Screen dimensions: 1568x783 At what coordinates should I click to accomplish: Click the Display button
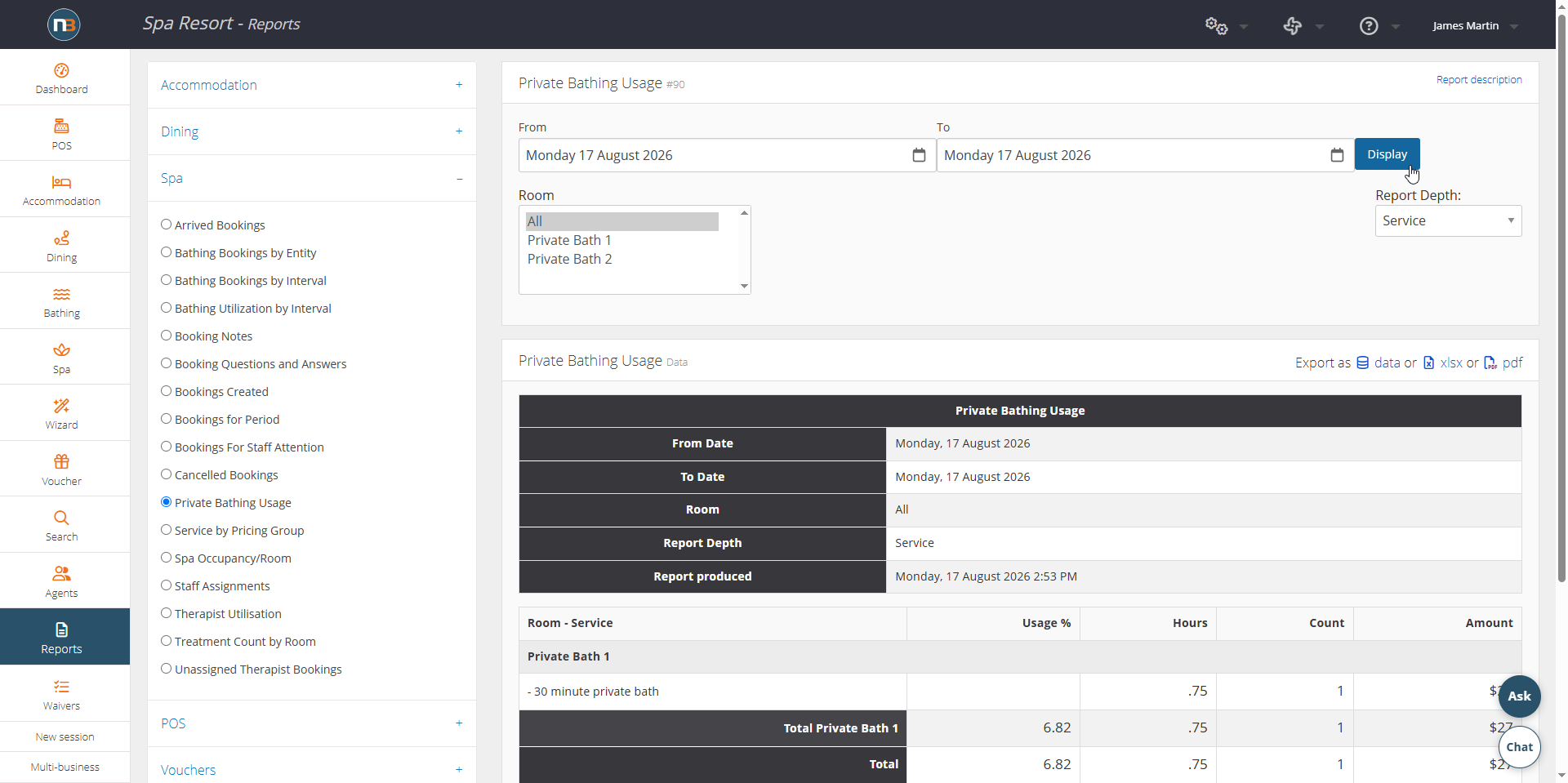point(1387,154)
